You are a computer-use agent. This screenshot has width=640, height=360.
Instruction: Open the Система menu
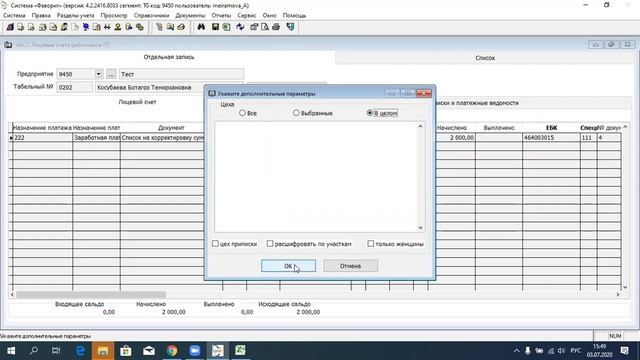(14, 15)
